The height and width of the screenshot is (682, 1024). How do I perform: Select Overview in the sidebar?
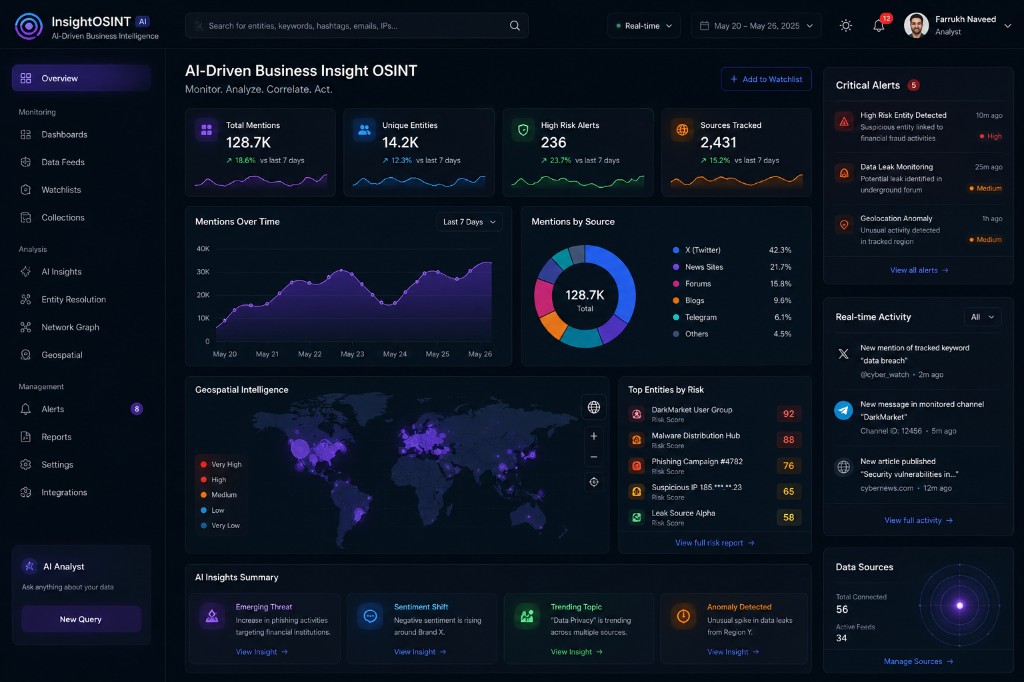coord(82,78)
